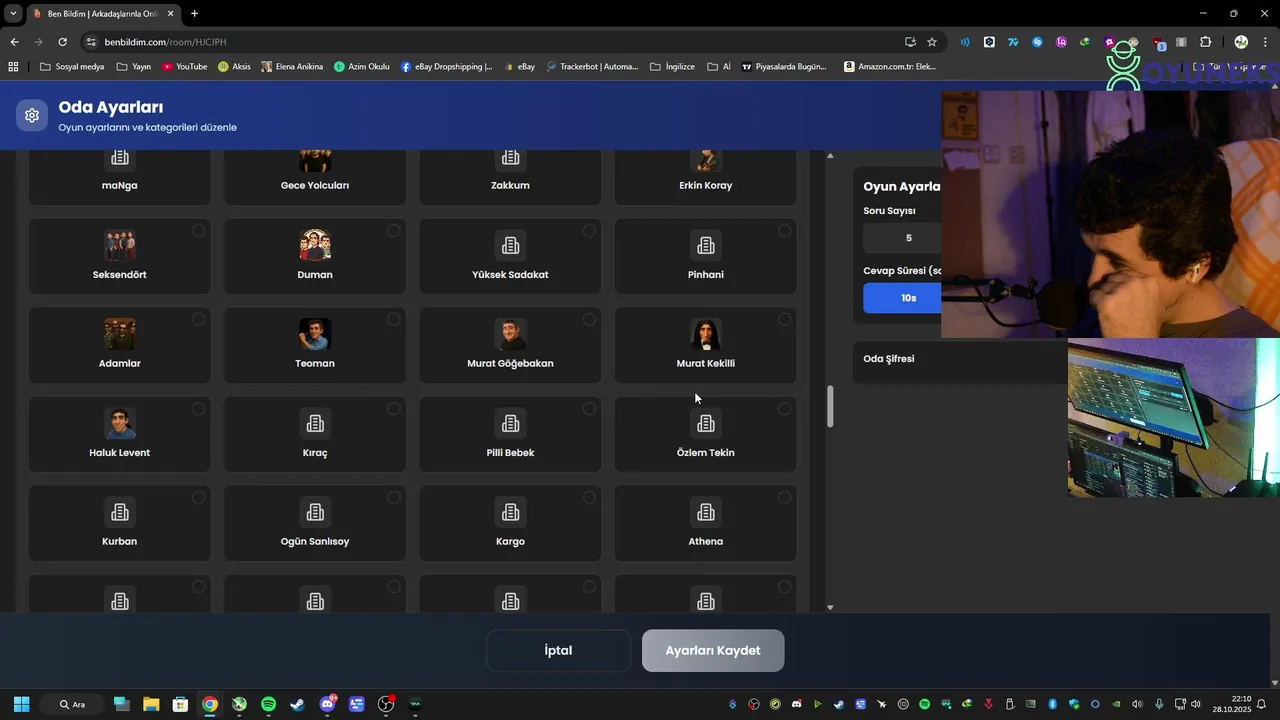Bookmark this page with the star icon
The image size is (1280, 720).
click(932, 42)
